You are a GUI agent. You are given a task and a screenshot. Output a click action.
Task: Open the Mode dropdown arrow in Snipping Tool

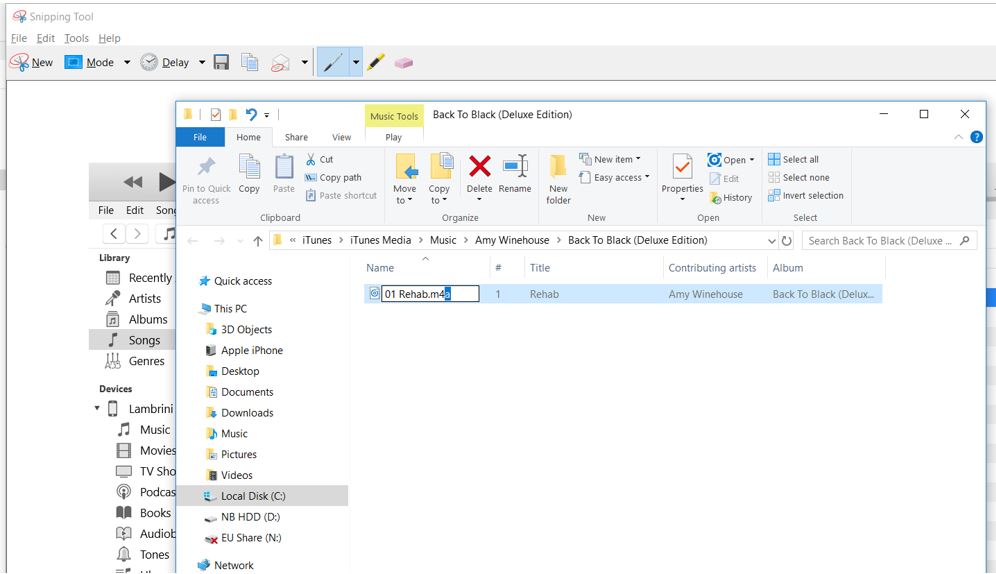pyautogui.click(x=126, y=62)
